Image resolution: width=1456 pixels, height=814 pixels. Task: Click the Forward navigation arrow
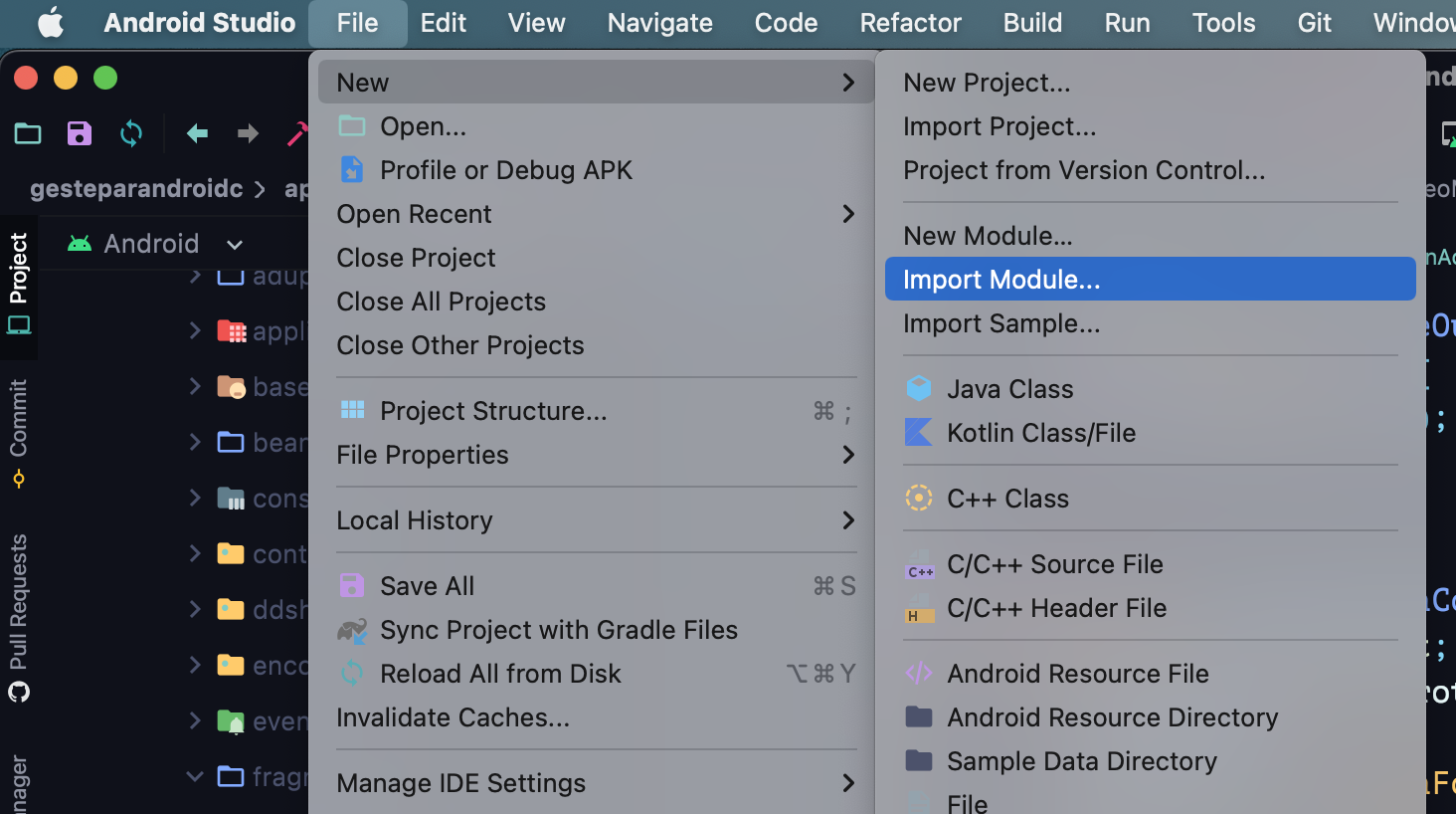tap(248, 133)
